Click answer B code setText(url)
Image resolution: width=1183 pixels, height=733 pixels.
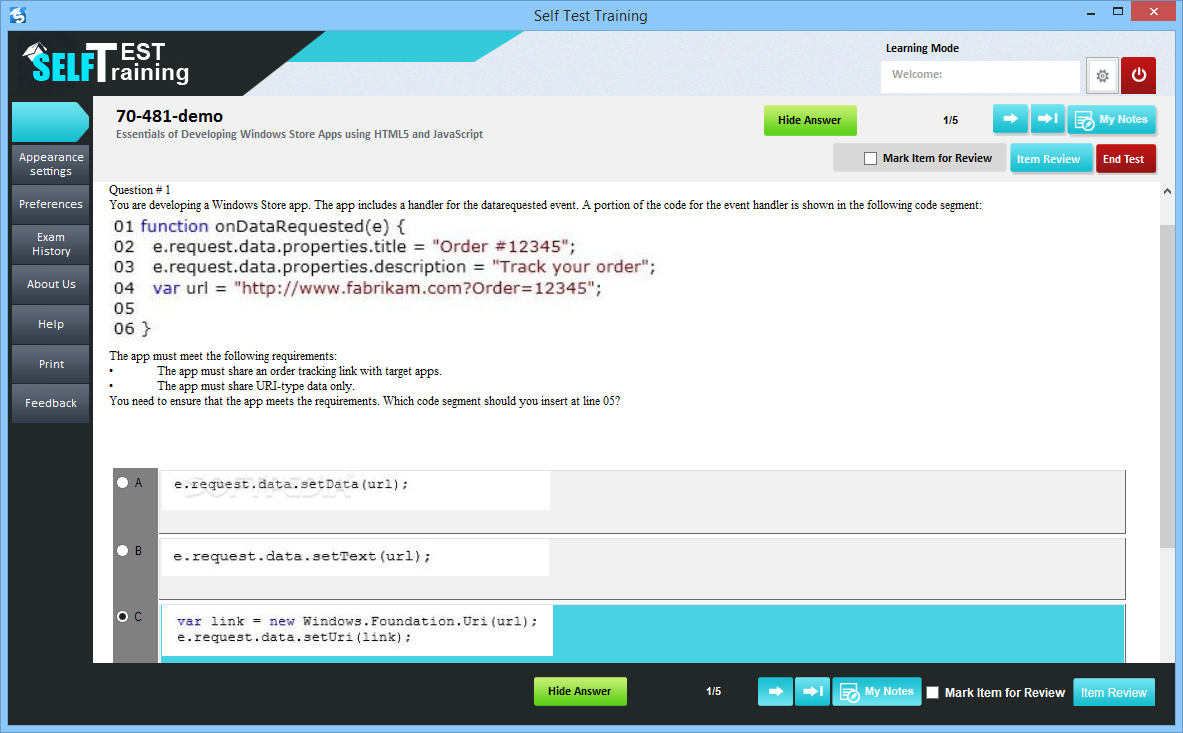coord(302,557)
